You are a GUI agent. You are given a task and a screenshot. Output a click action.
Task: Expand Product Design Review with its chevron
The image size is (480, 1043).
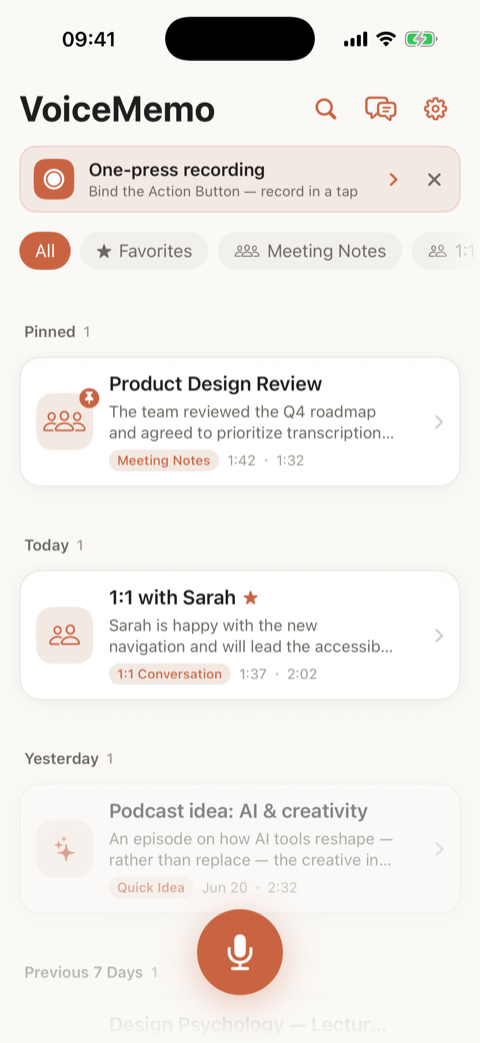(439, 422)
